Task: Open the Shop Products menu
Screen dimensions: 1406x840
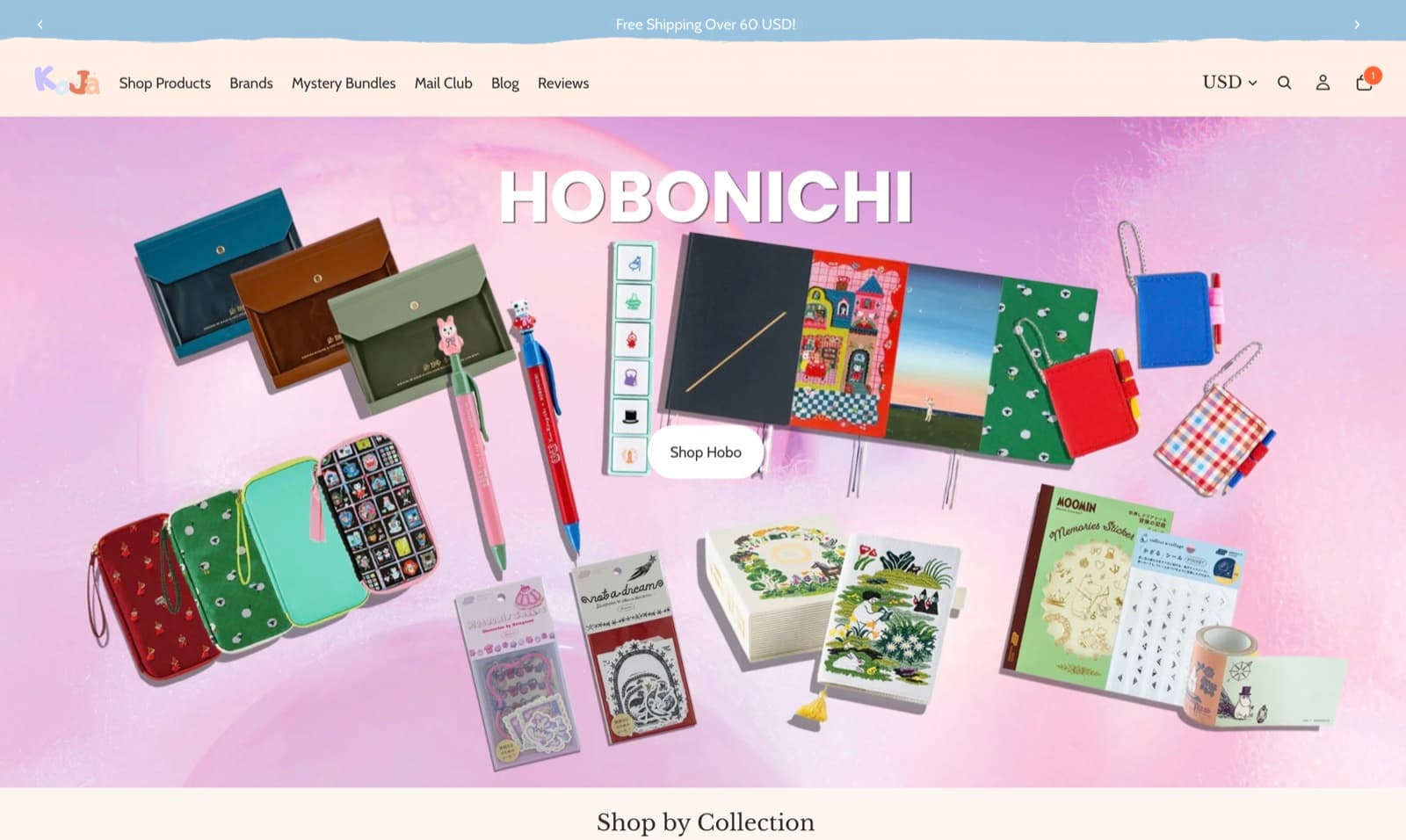Action: [x=165, y=83]
